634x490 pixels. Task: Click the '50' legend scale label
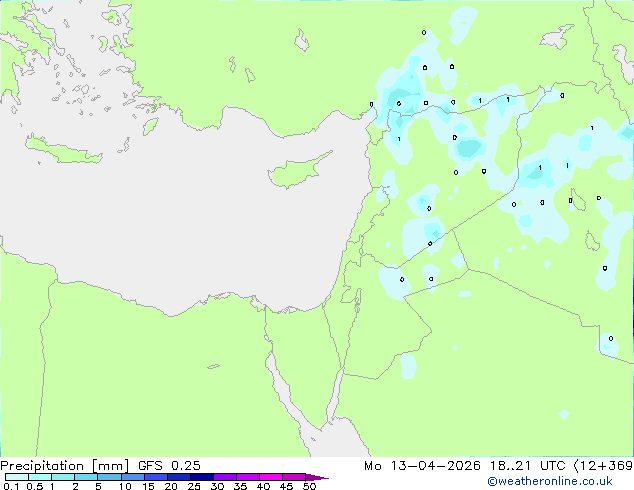pos(309,486)
